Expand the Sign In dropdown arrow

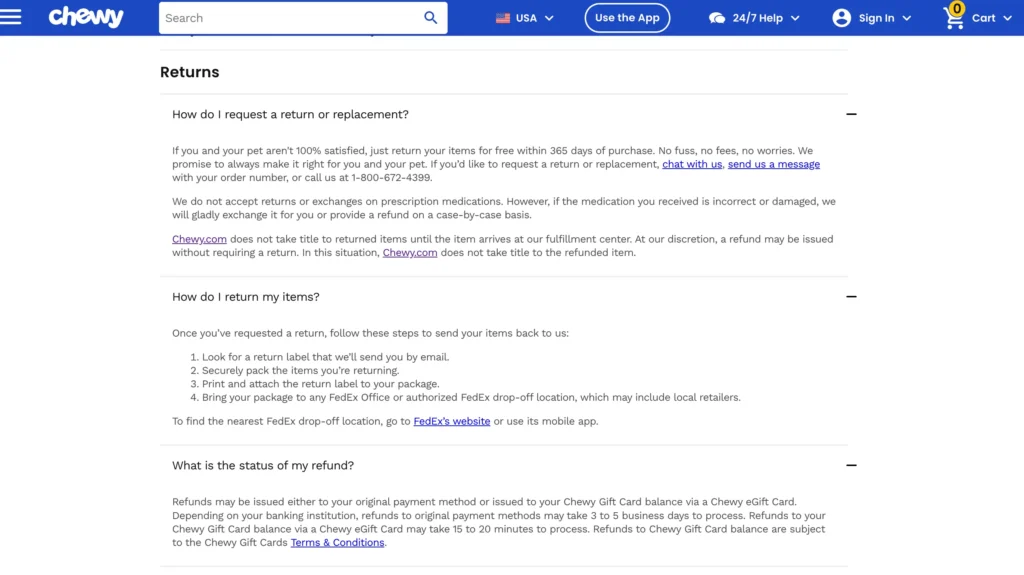coord(907,18)
